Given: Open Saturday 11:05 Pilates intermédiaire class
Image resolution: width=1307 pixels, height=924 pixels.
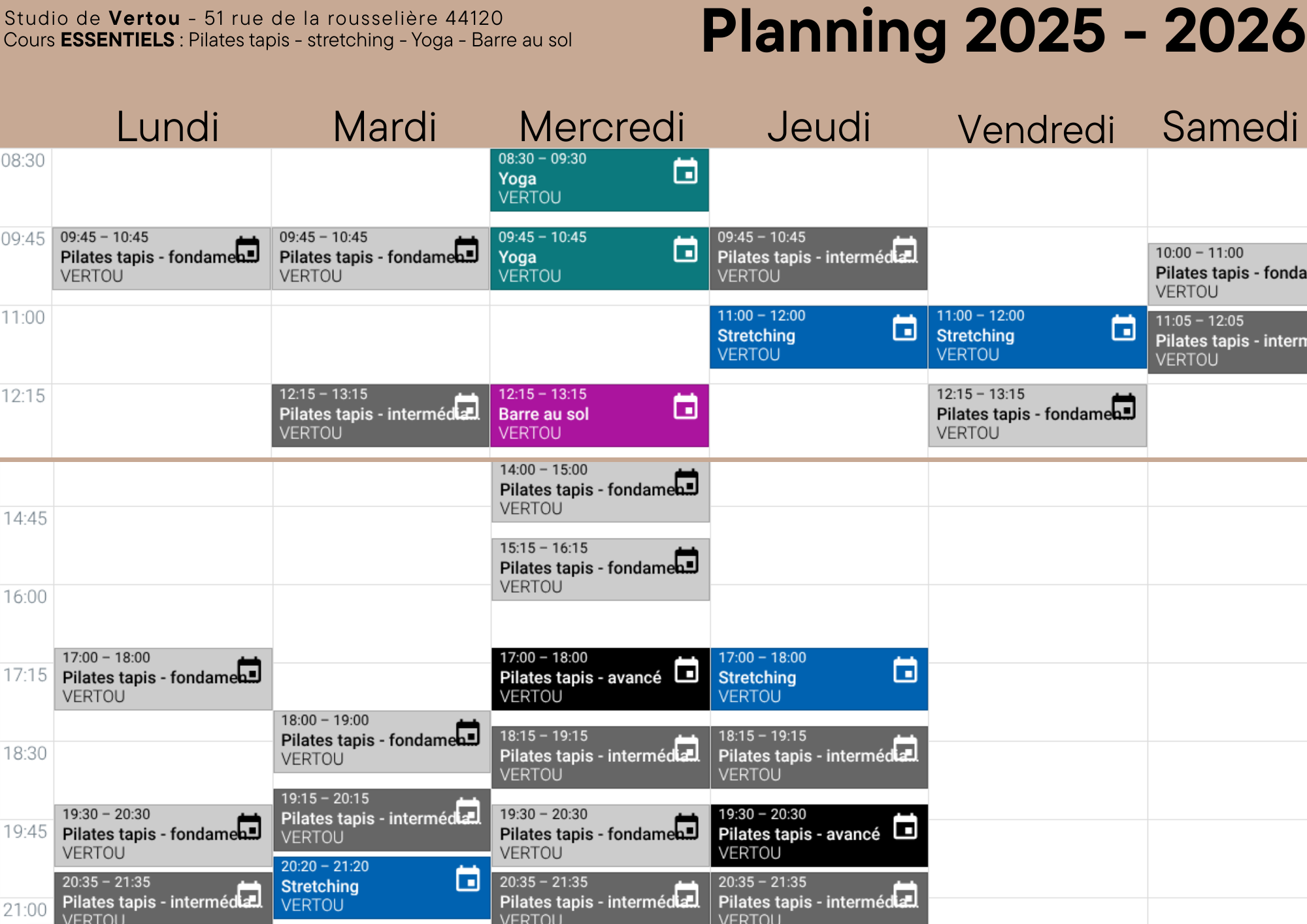Looking at the screenshot, I should pyautogui.click(x=1227, y=342).
